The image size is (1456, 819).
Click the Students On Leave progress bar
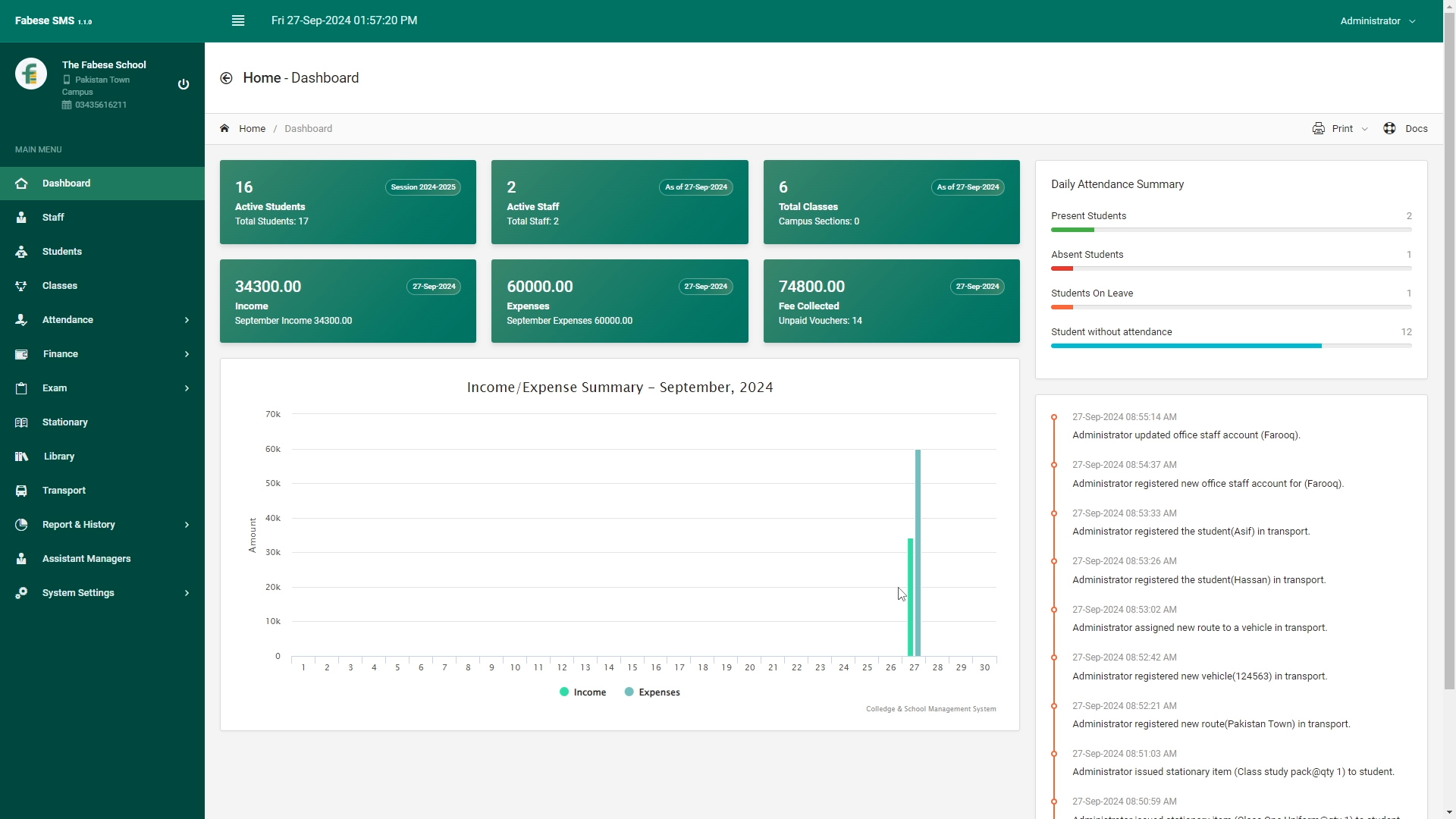1232,307
